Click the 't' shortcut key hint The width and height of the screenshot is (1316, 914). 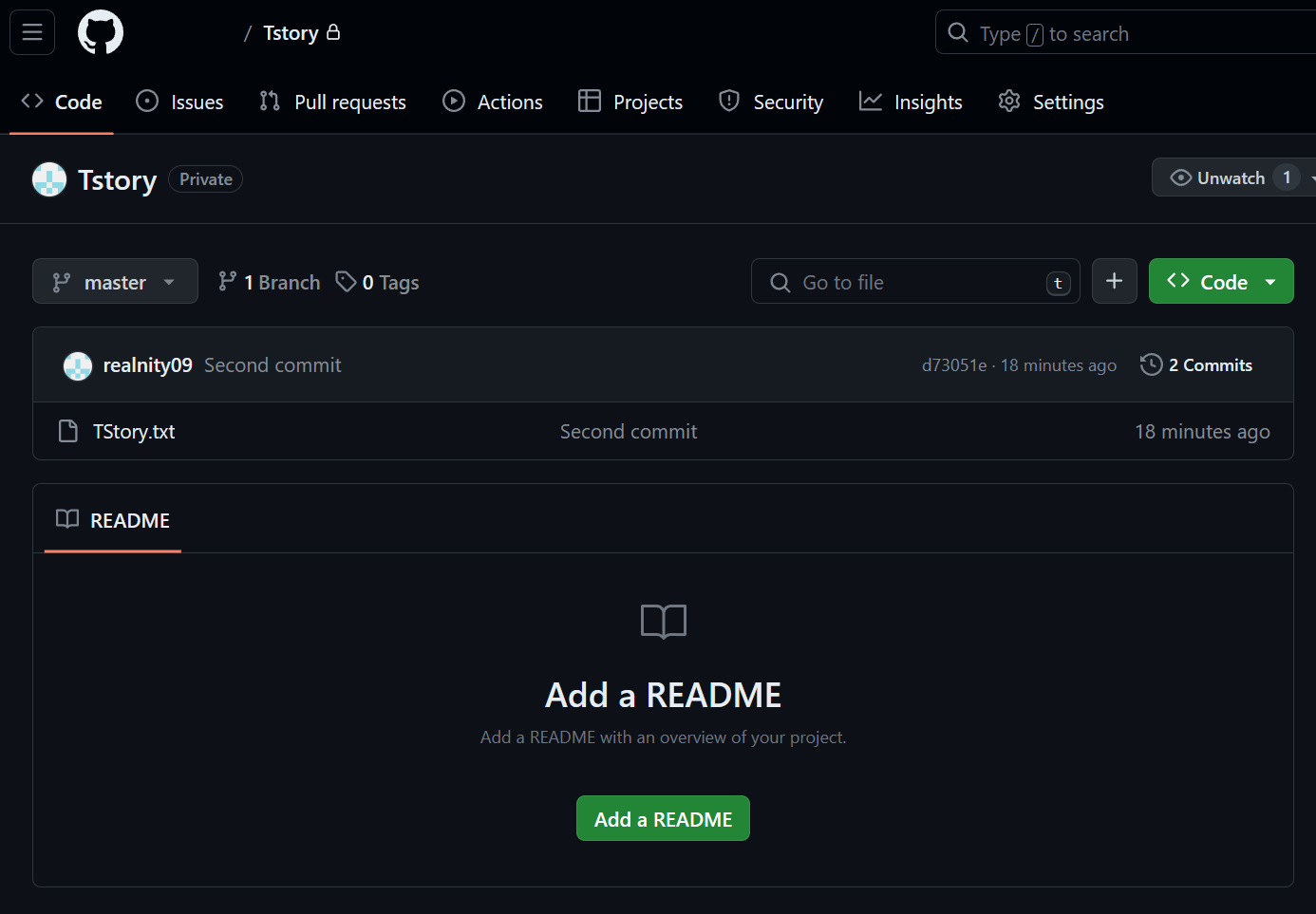(1058, 283)
